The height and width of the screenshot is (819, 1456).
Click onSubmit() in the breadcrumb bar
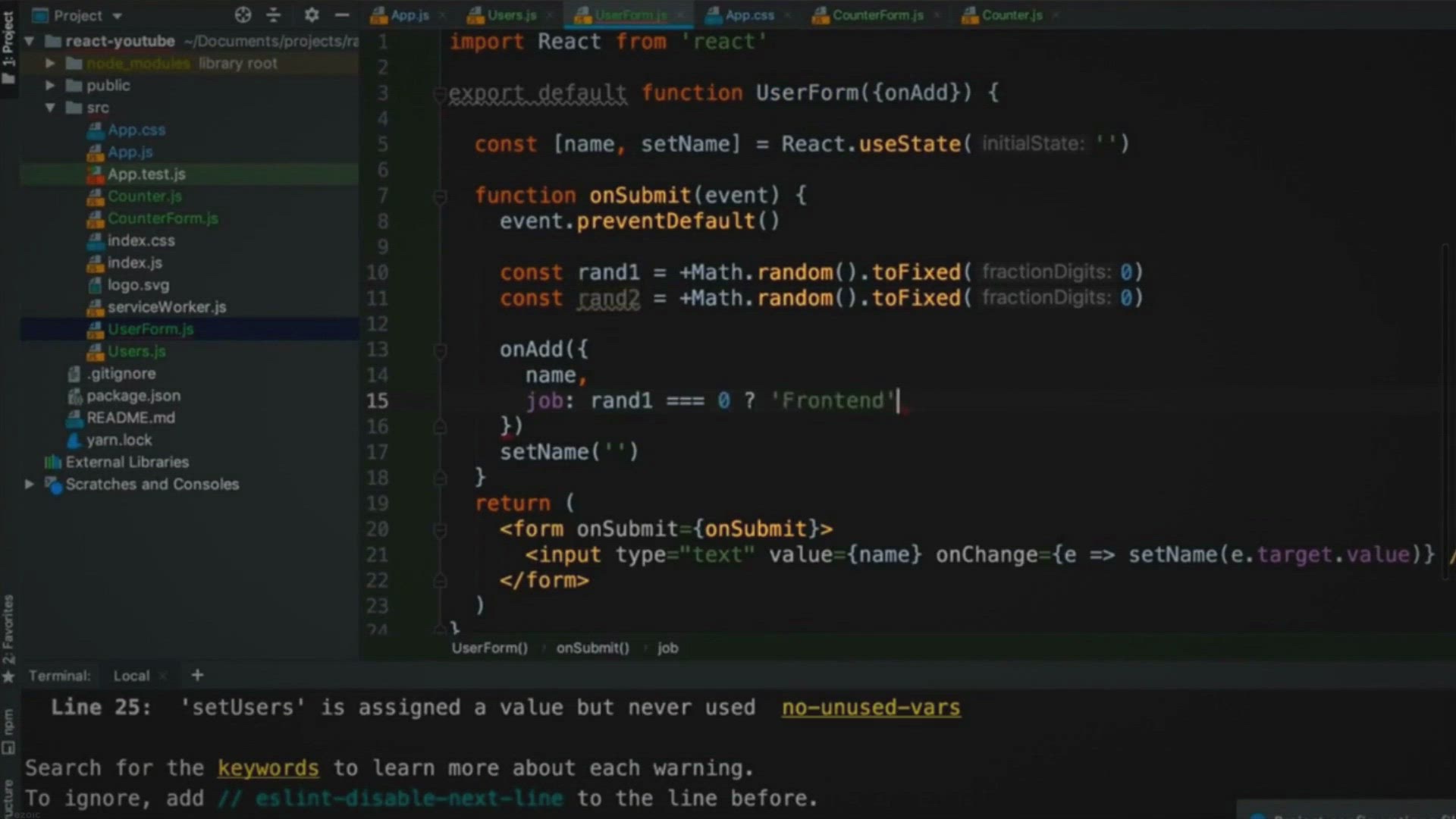point(592,648)
